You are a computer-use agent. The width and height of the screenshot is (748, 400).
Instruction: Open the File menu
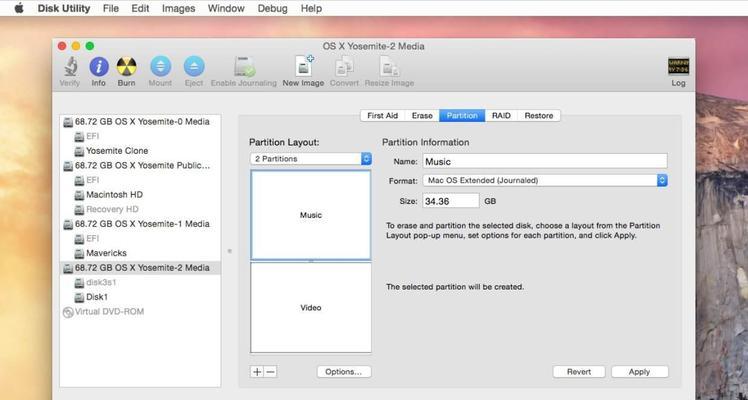tap(111, 8)
